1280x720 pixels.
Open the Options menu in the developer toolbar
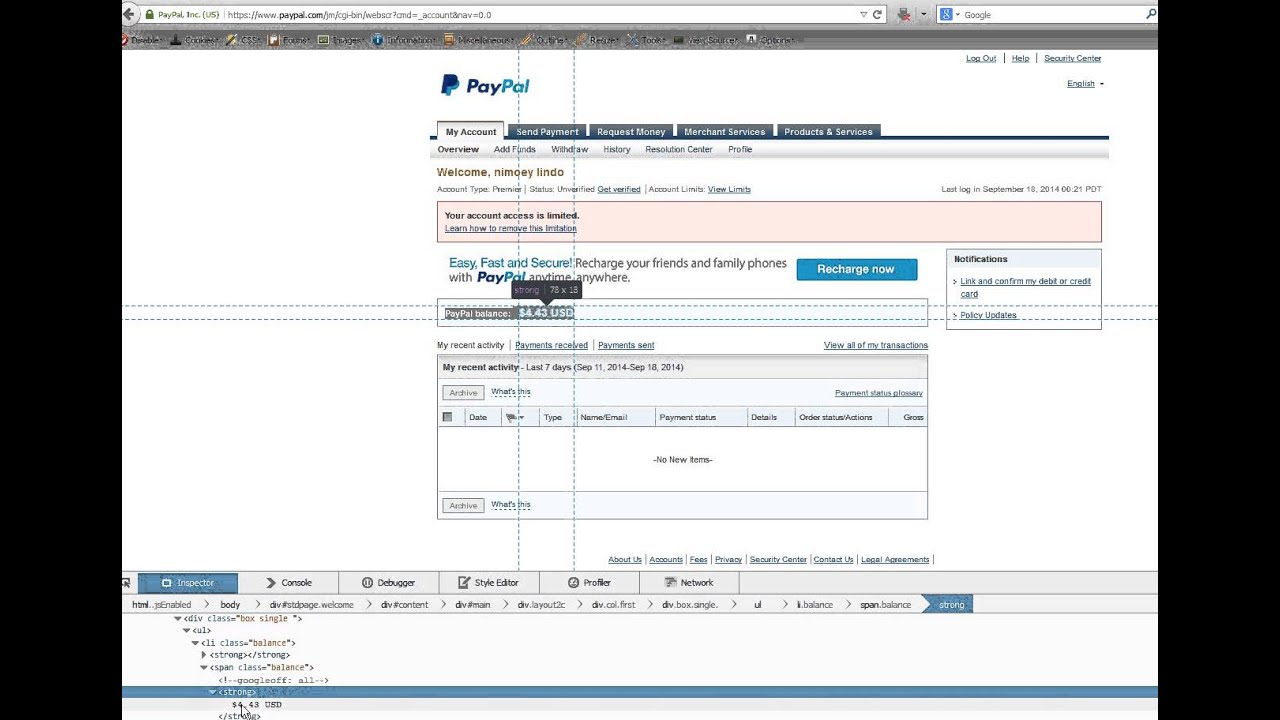click(770, 40)
